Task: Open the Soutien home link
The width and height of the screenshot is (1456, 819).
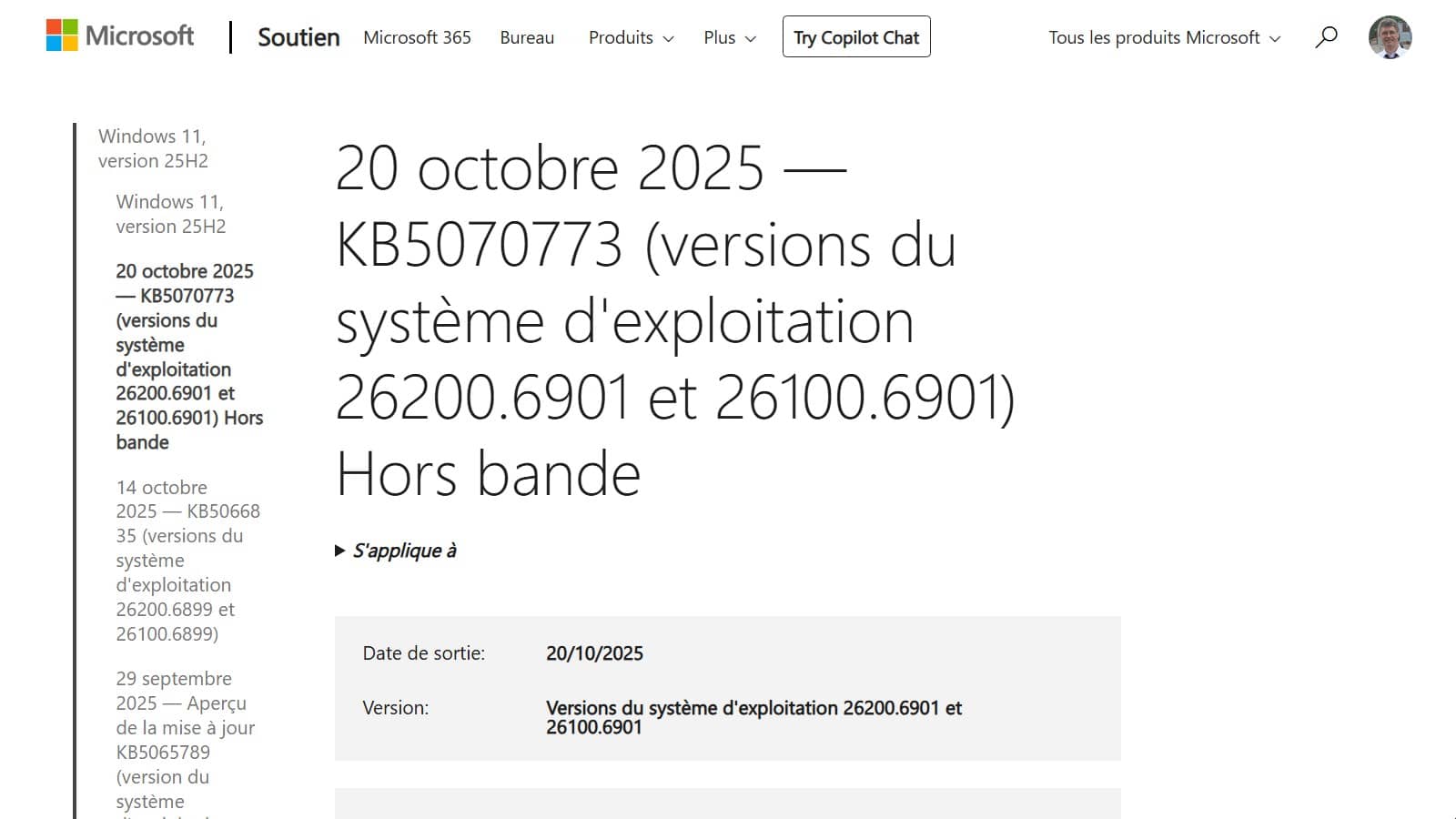Action: coord(298,37)
